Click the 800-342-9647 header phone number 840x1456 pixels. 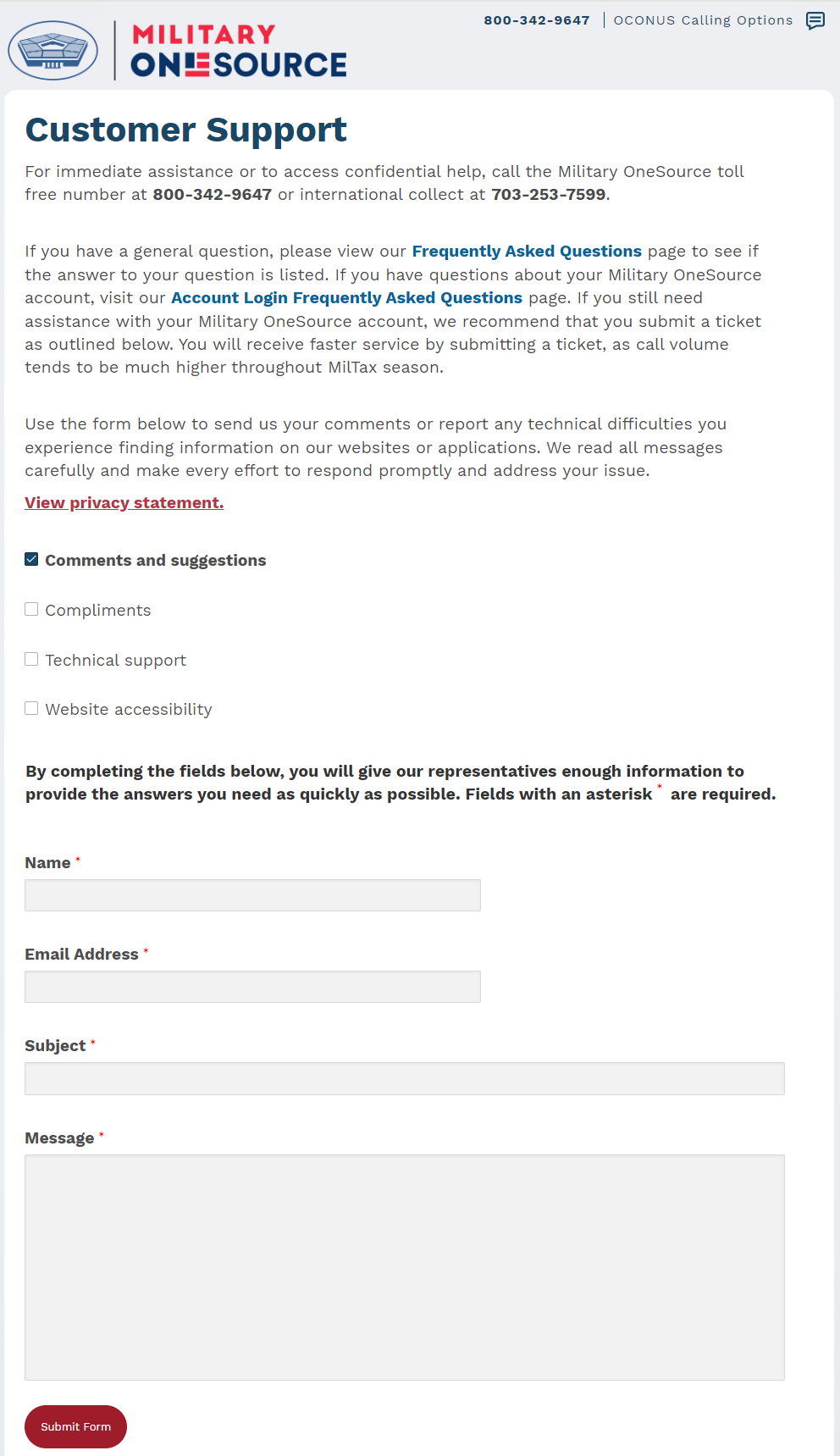click(537, 20)
